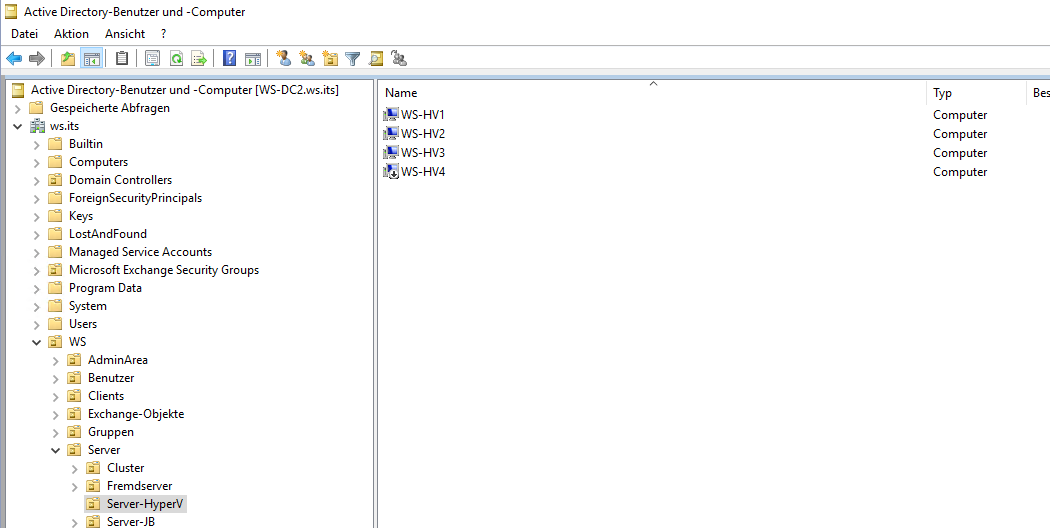Expand the Fremdserver OU
The width and height of the screenshot is (1050, 528).
coord(74,486)
